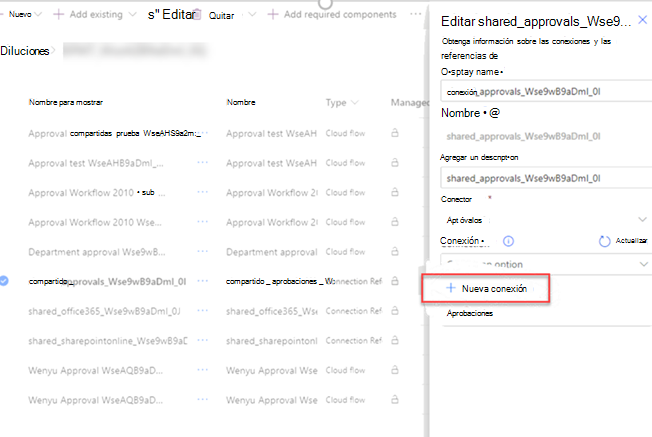Open more options for Approval compartidas prueba row
The width and height of the screenshot is (652, 437).
click(x=203, y=133)
